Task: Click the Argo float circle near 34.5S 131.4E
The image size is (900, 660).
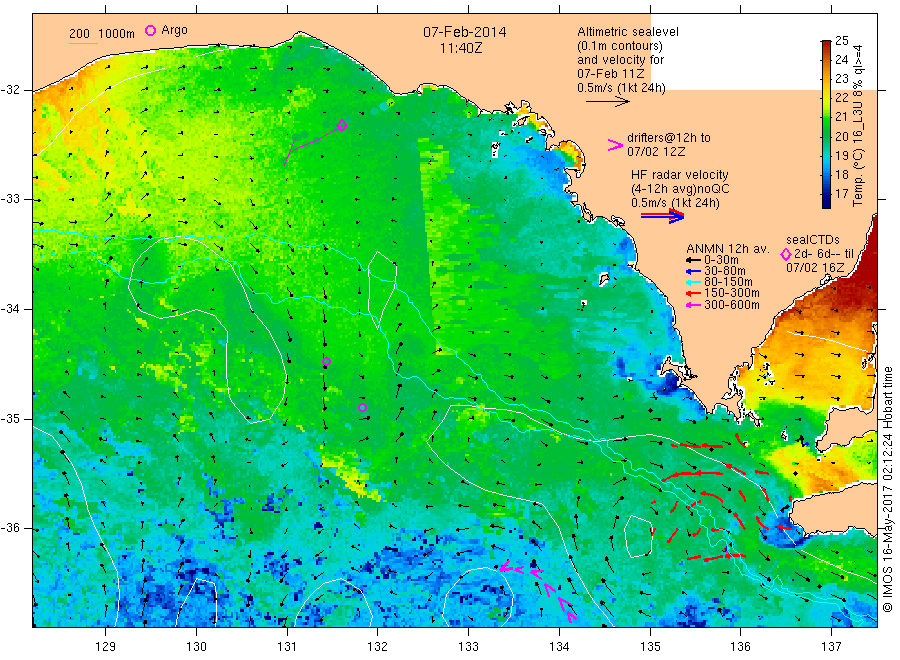Action: pos(327,362)
